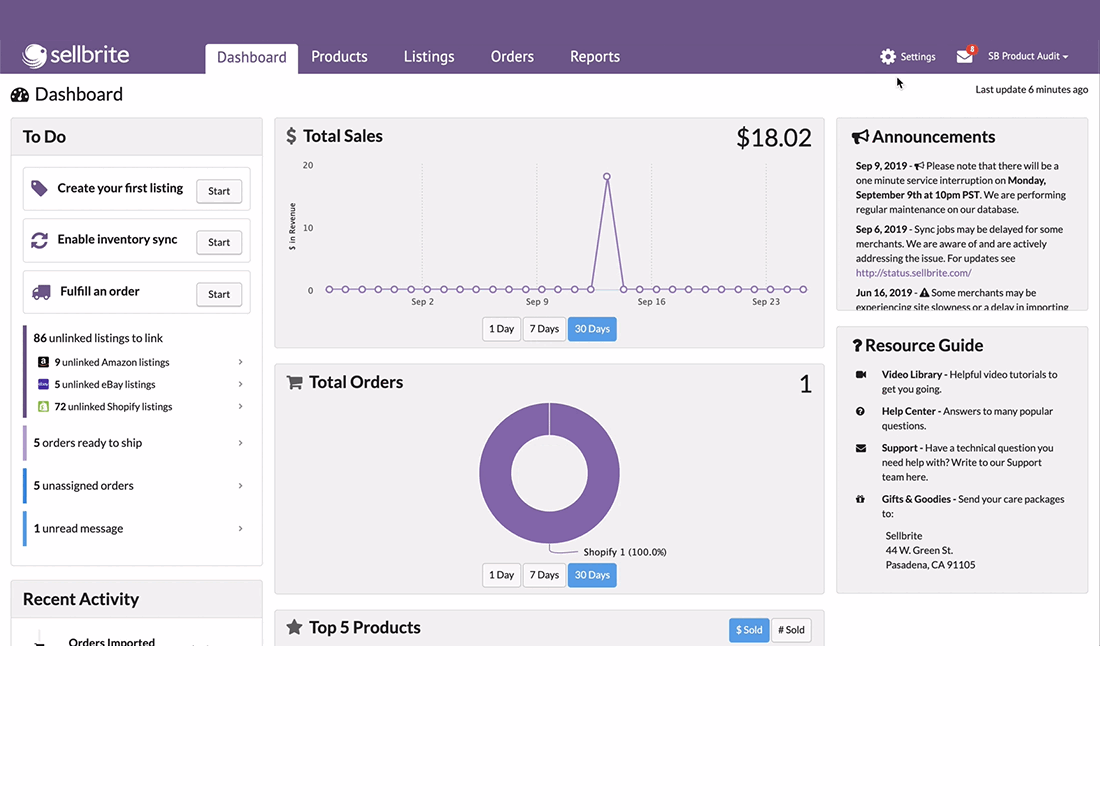
Task: Expand the 1 unread message row chevron
Action: click(x=241, y=529)
